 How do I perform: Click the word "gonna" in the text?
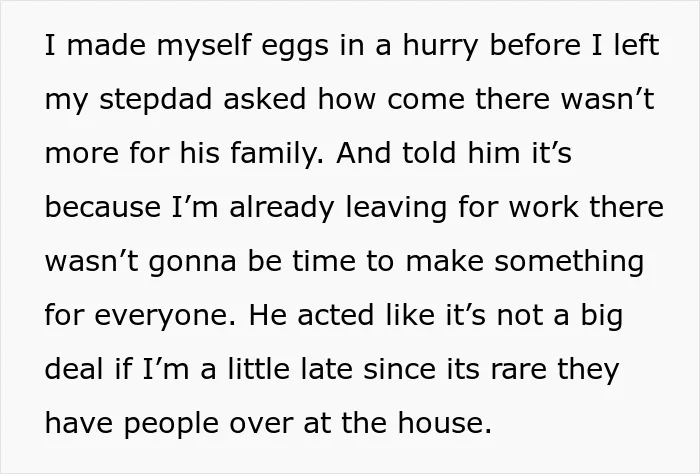pyautogui.click(x=192, y=263)
